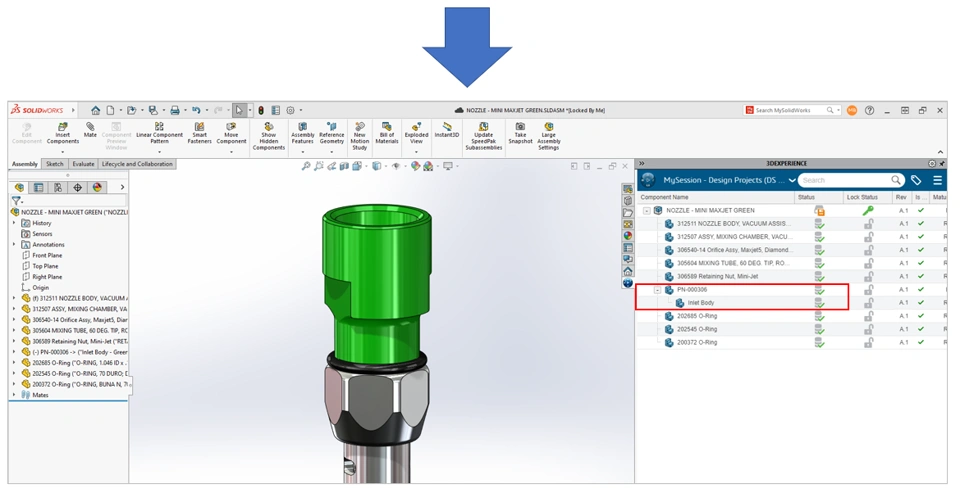The image size is (960, 493).
Task: Open the 3DEXPERIENCE hamburger menu
Action: coord(937,180)
